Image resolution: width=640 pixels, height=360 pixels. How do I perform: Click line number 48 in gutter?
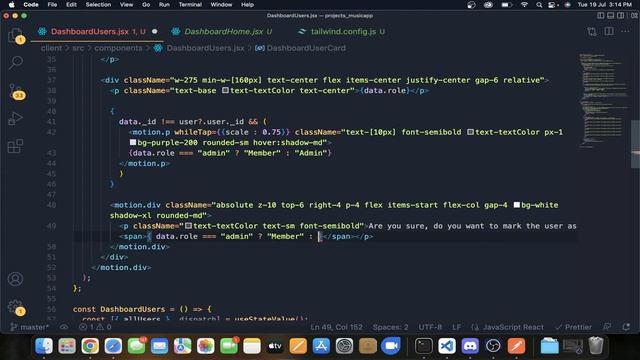(51, 205)
